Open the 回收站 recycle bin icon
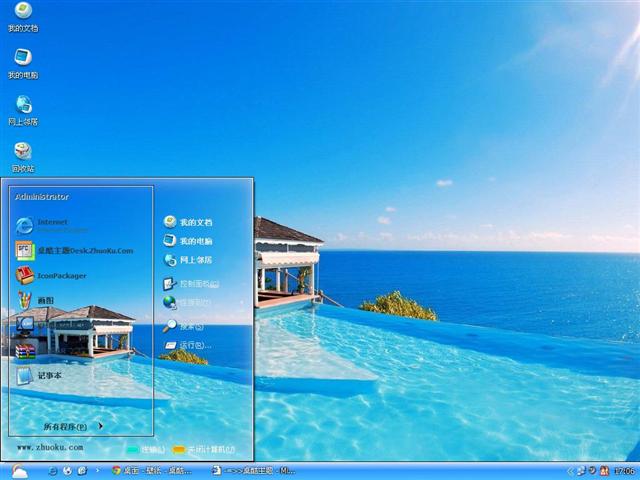Image resolution: width=640 pixels, height=480 pixels. point(23,158)
